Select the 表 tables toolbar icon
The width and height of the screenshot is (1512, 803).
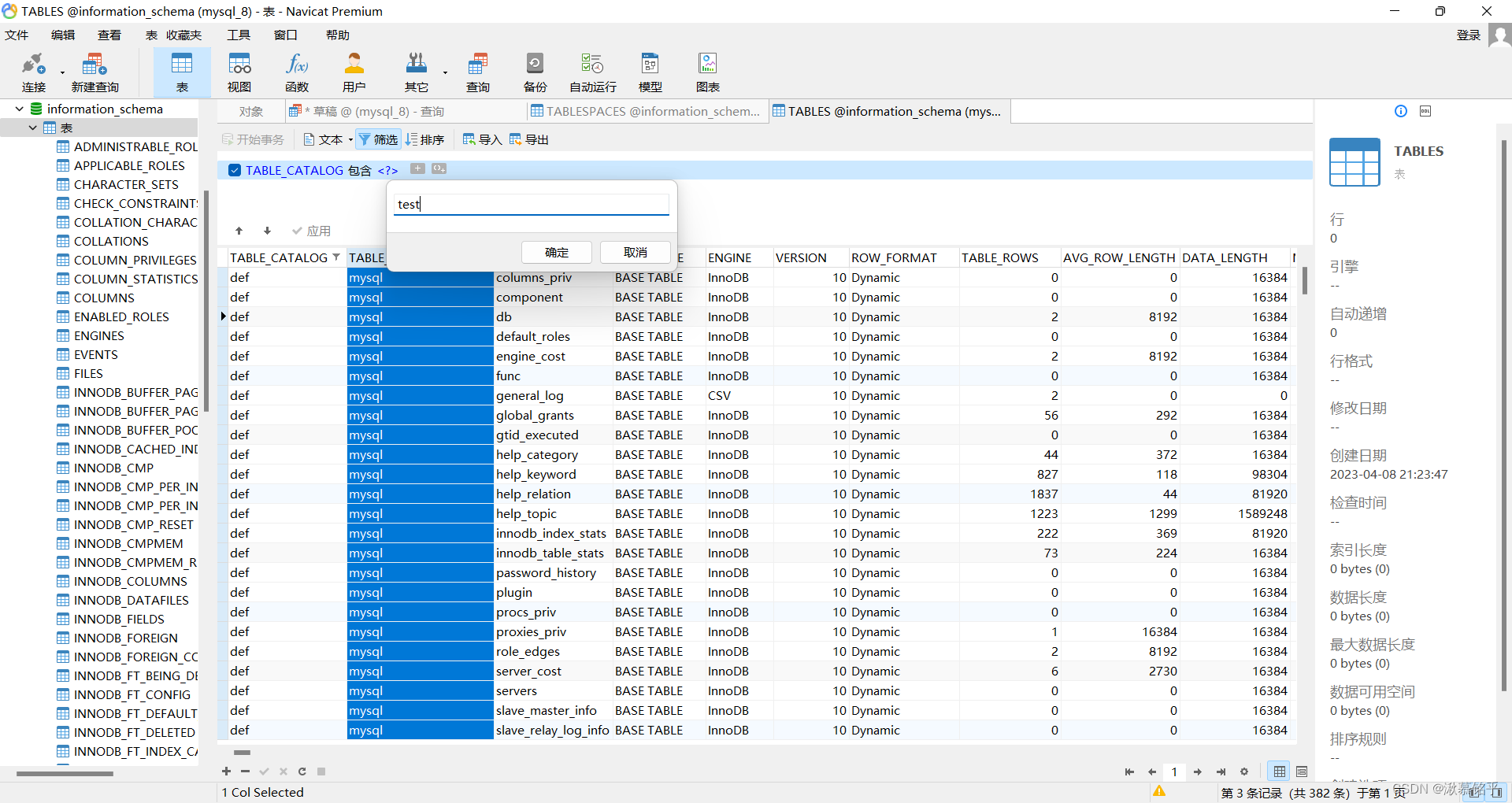point(182,72)
